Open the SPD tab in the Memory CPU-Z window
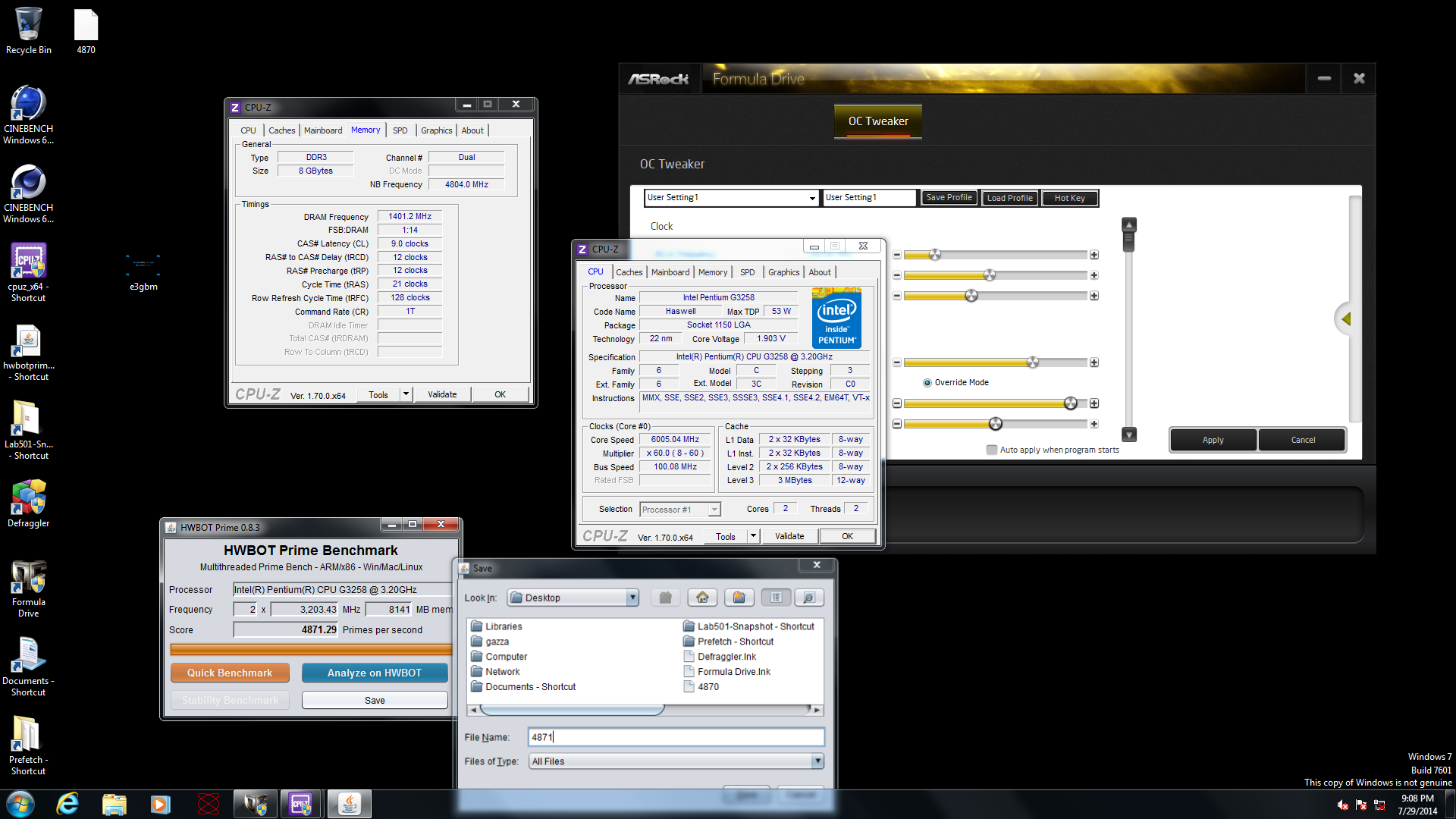 400,130
